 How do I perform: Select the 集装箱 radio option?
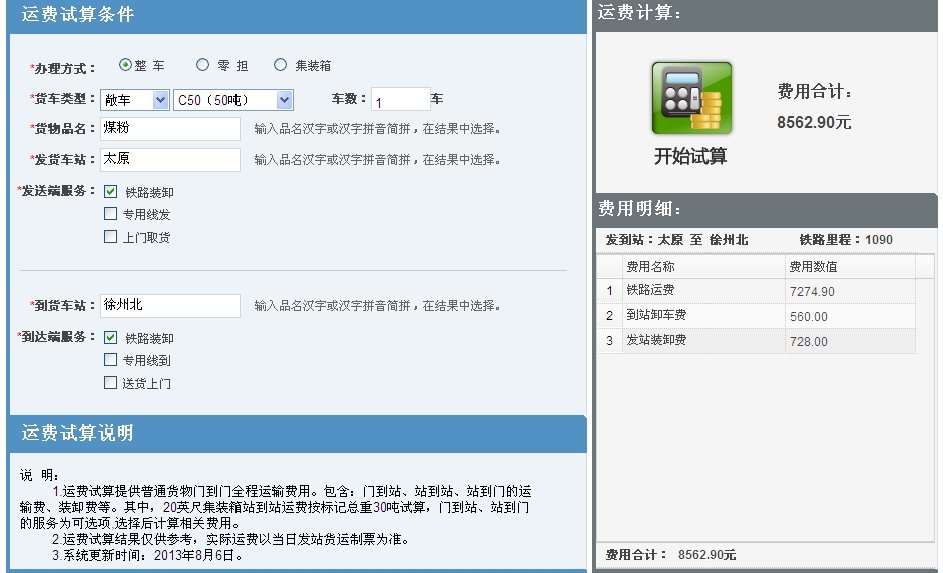coord(280,64)
